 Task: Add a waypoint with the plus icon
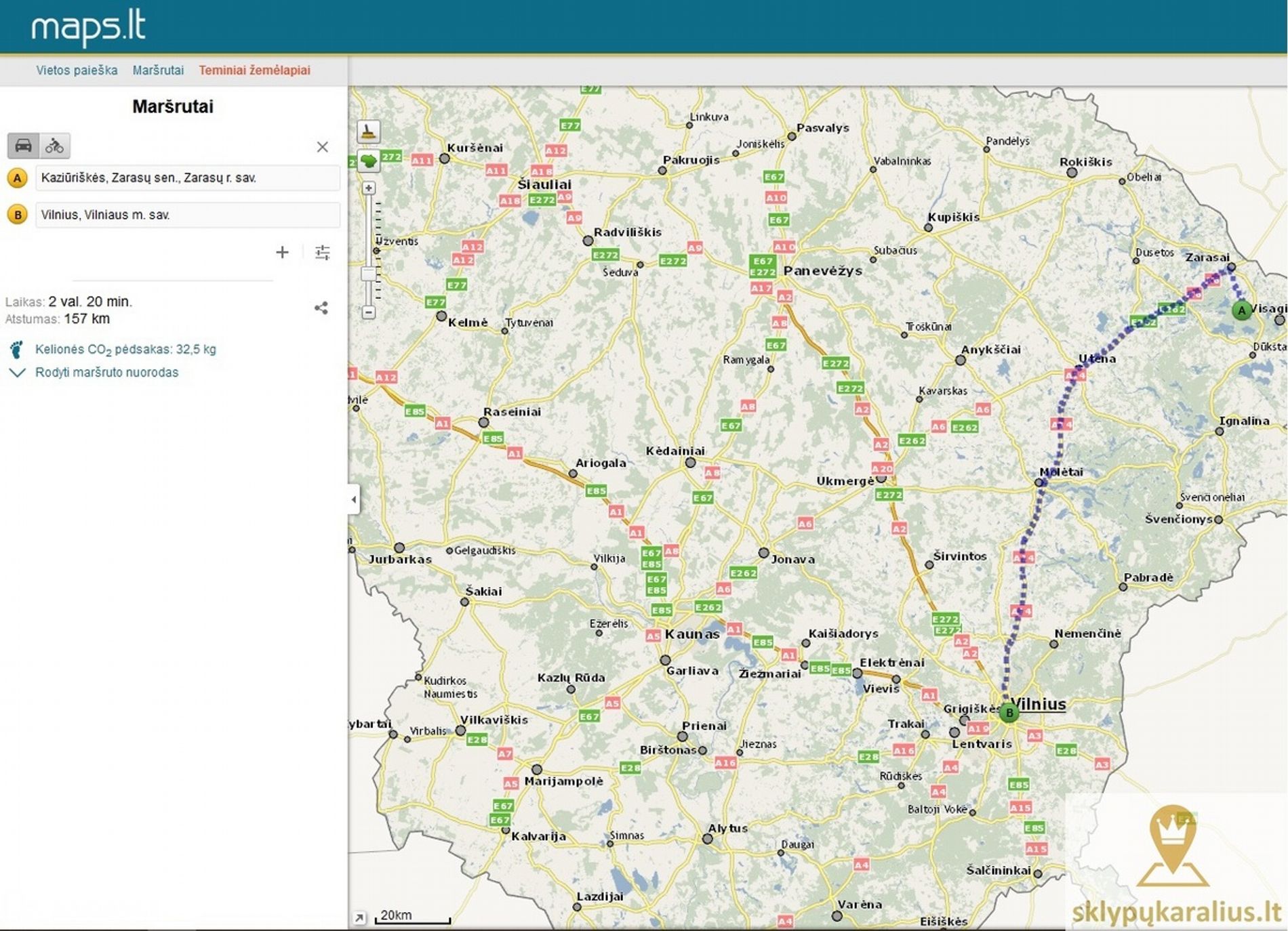coord(282,253)
